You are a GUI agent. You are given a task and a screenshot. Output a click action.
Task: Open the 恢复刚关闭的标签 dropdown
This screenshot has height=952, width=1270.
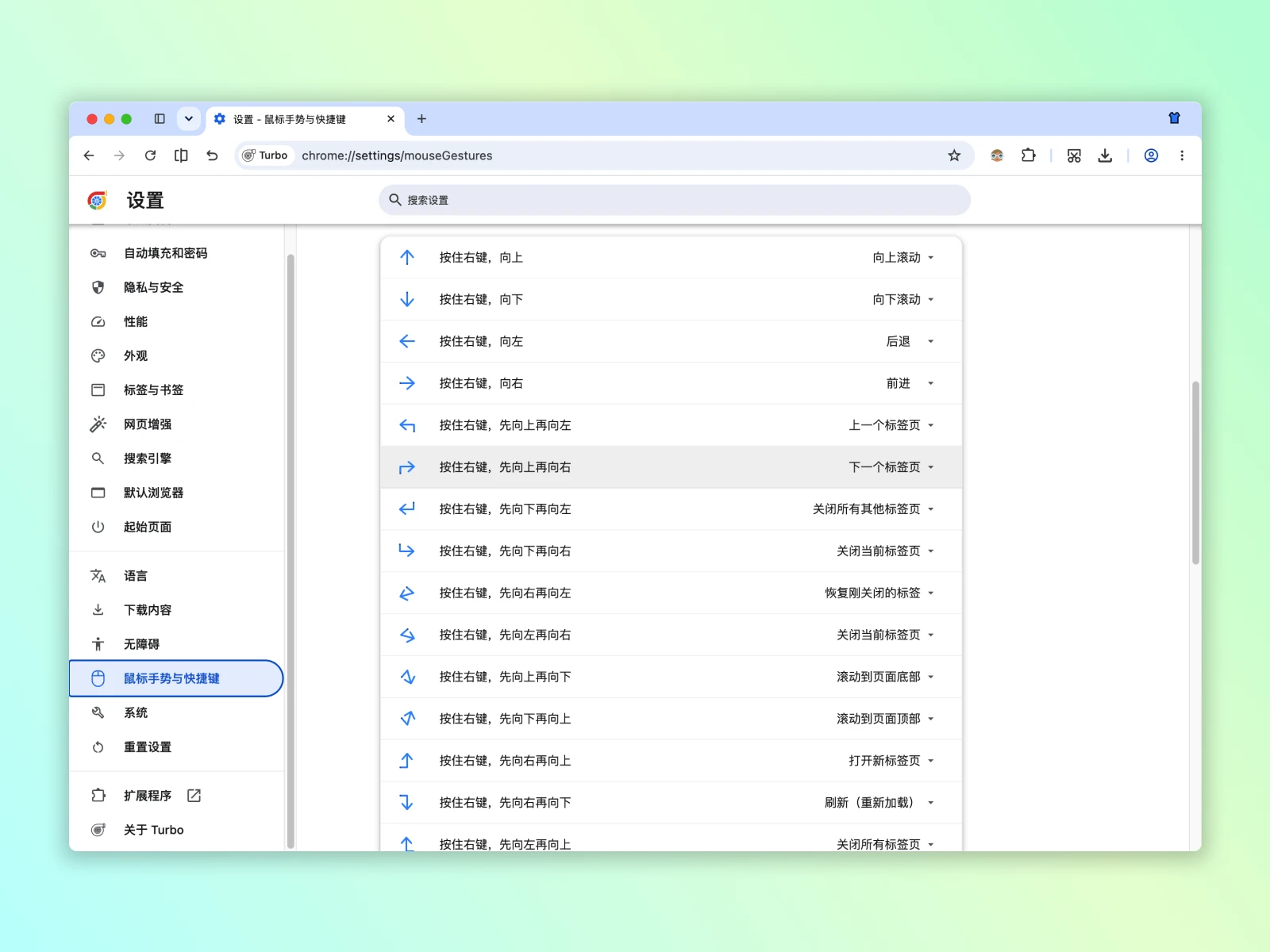click(879, 593)
